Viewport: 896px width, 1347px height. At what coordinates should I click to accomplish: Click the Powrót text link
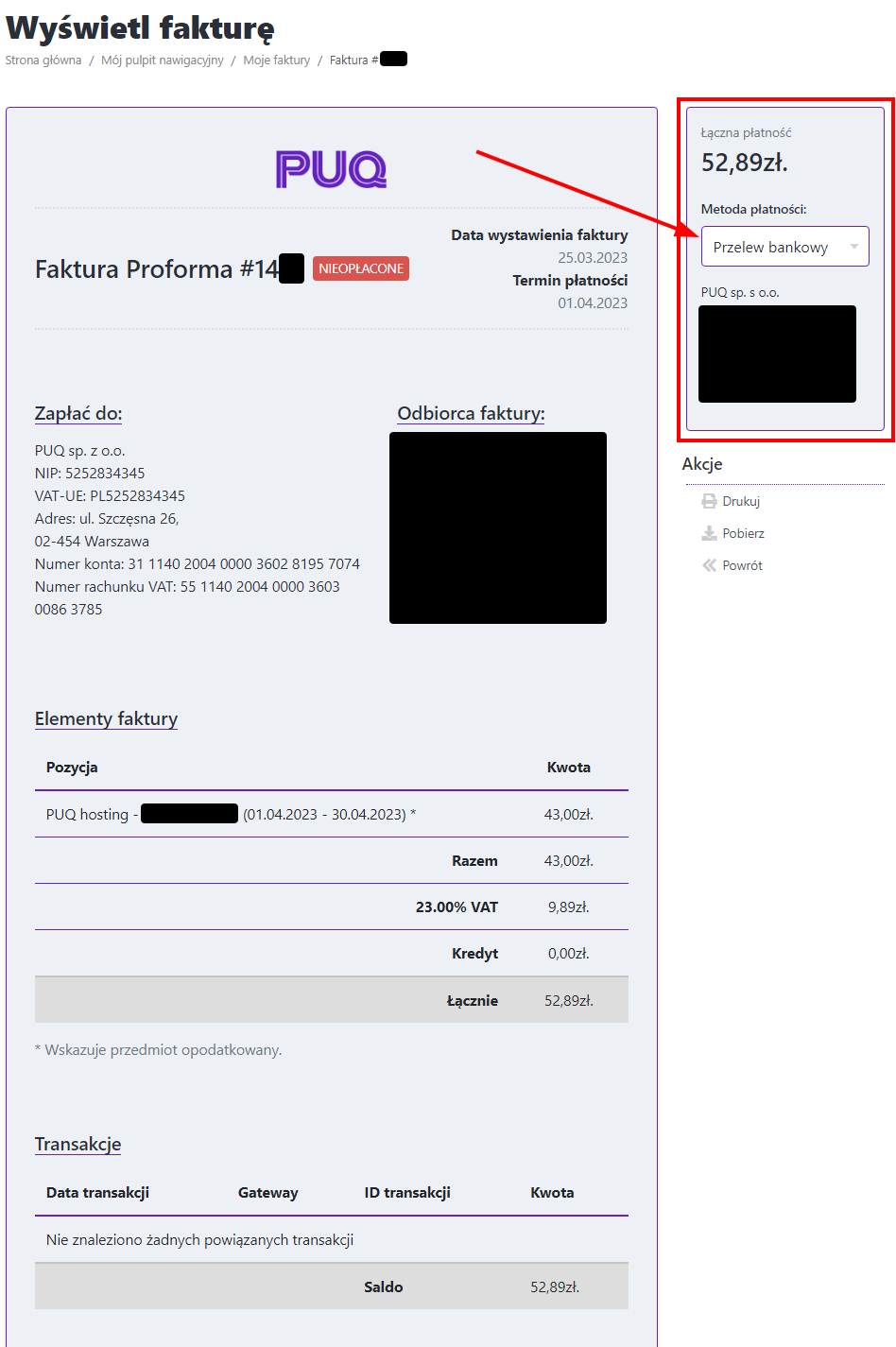coord(742,565)
